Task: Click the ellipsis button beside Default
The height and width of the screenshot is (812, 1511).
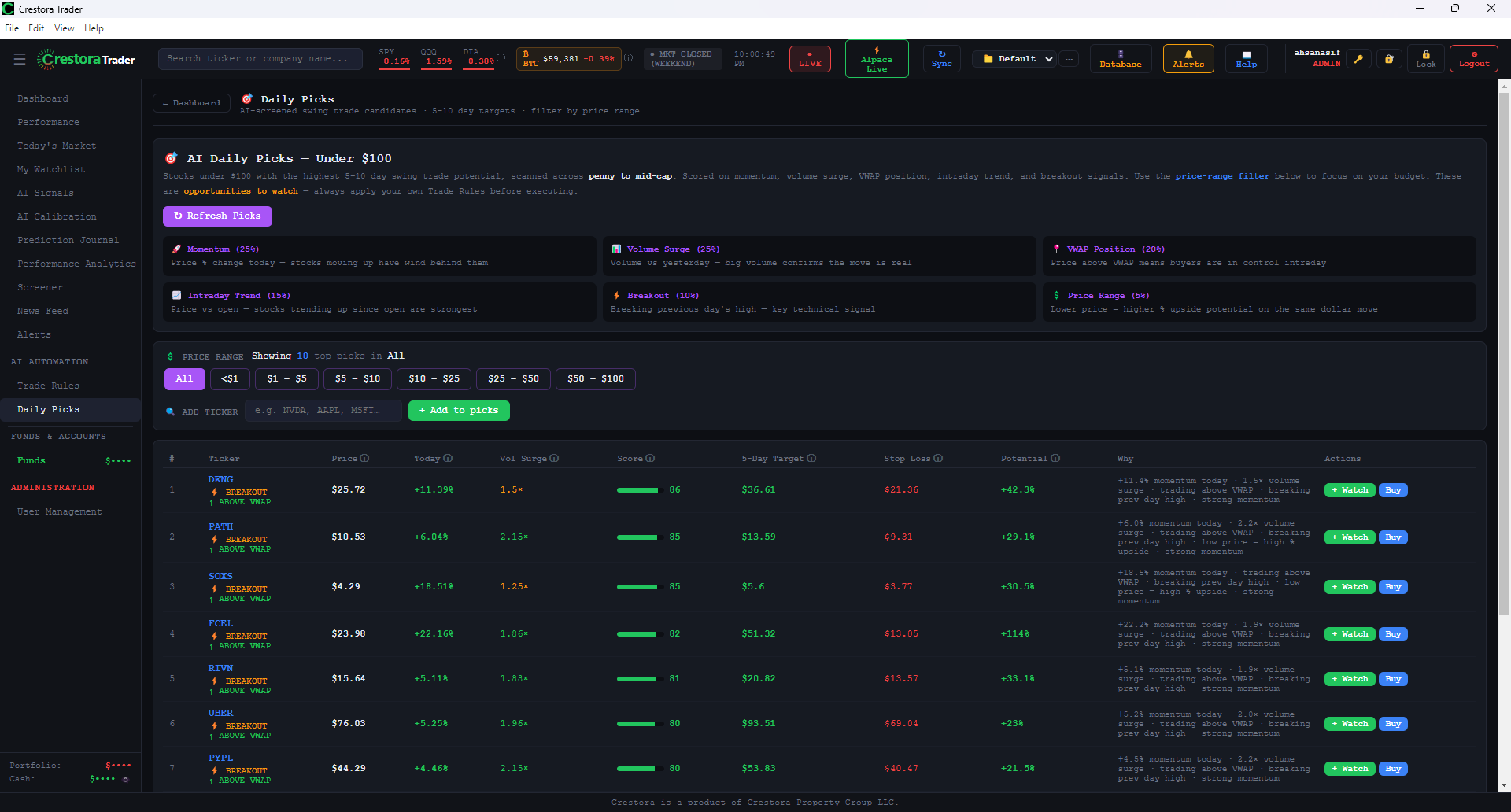Action: [1069, 59]
